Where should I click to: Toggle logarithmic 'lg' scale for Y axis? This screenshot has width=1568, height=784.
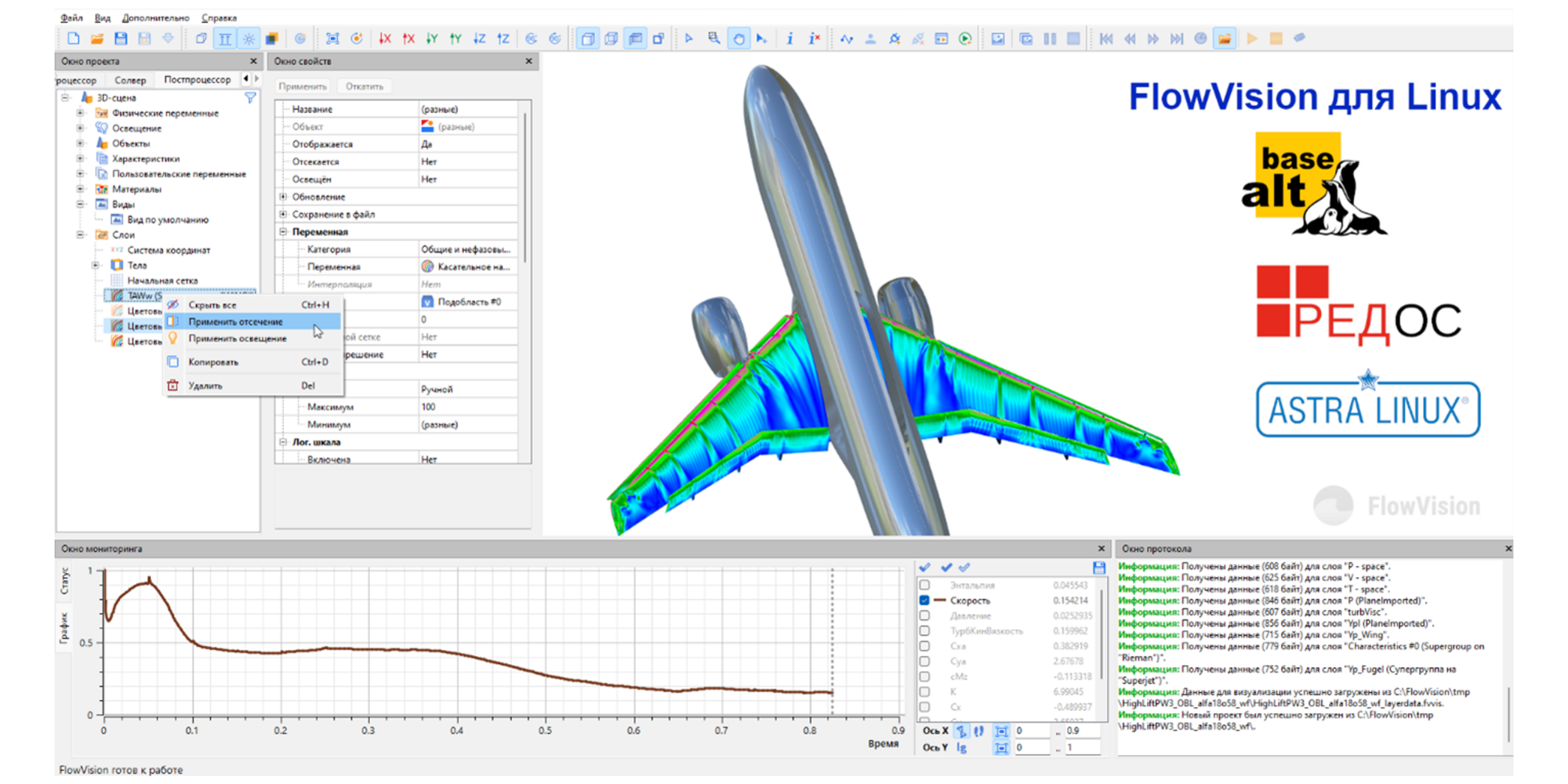[961, 748]
